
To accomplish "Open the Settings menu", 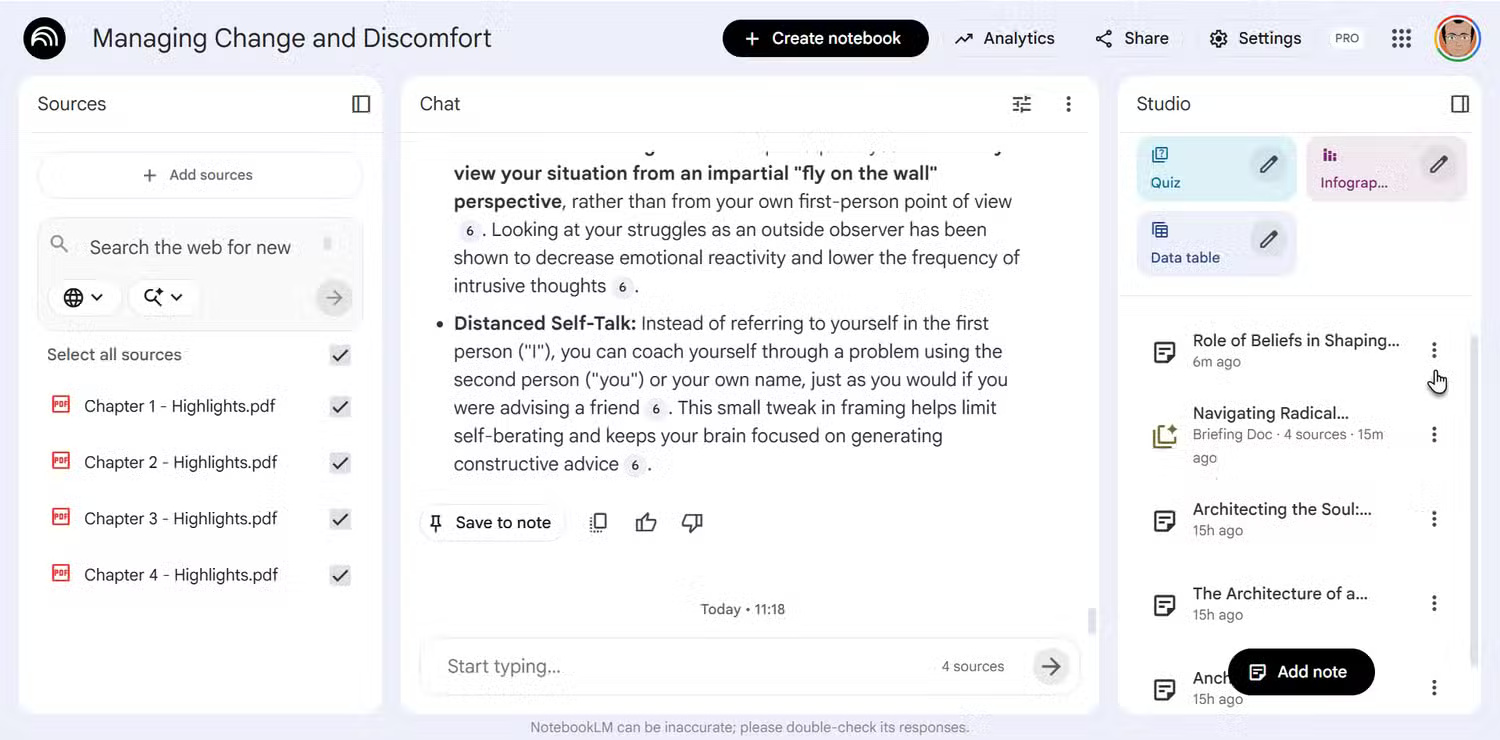I will (x=1255, y=39).
